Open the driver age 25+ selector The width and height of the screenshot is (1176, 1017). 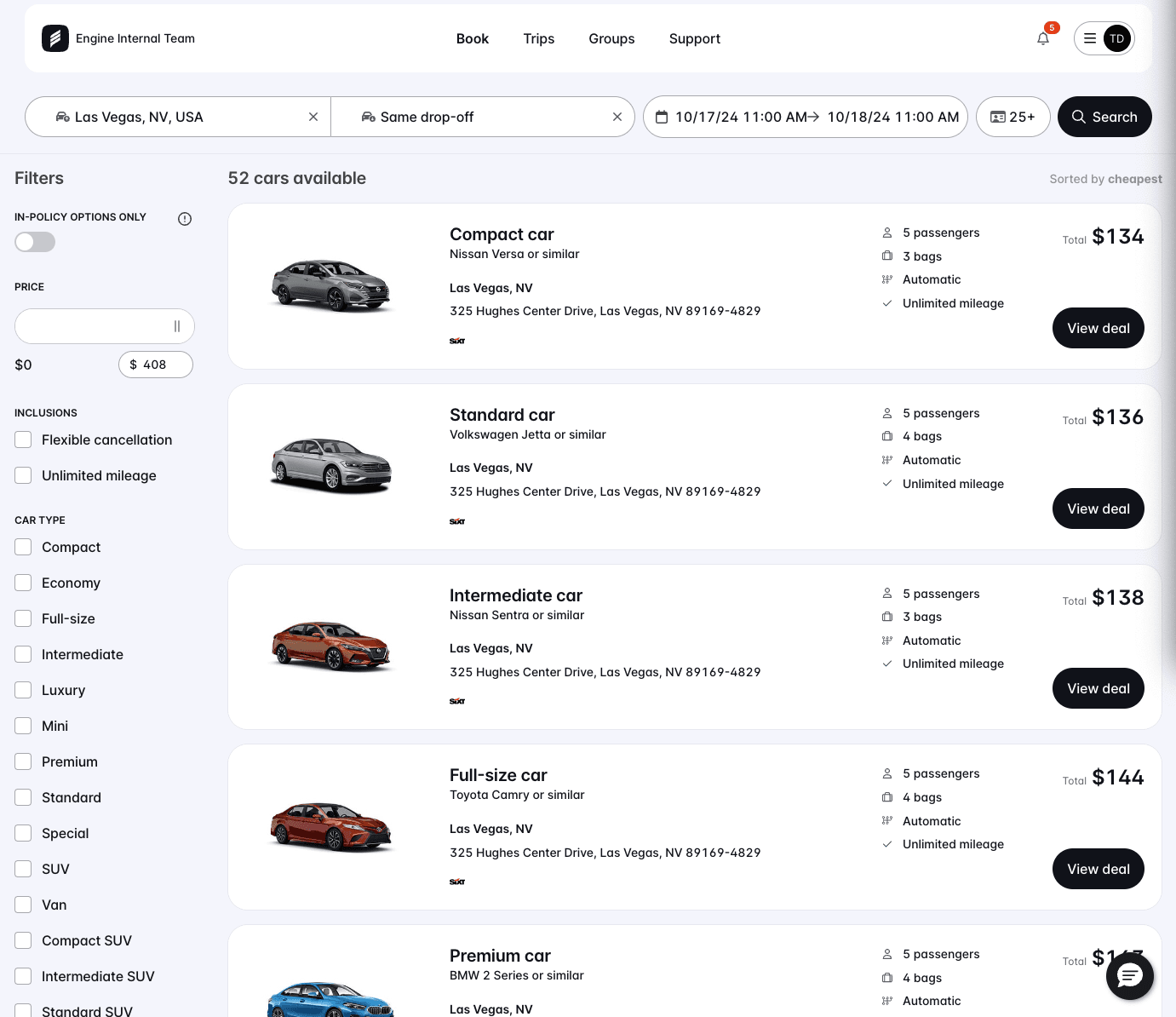click(x=1013, y=117)
